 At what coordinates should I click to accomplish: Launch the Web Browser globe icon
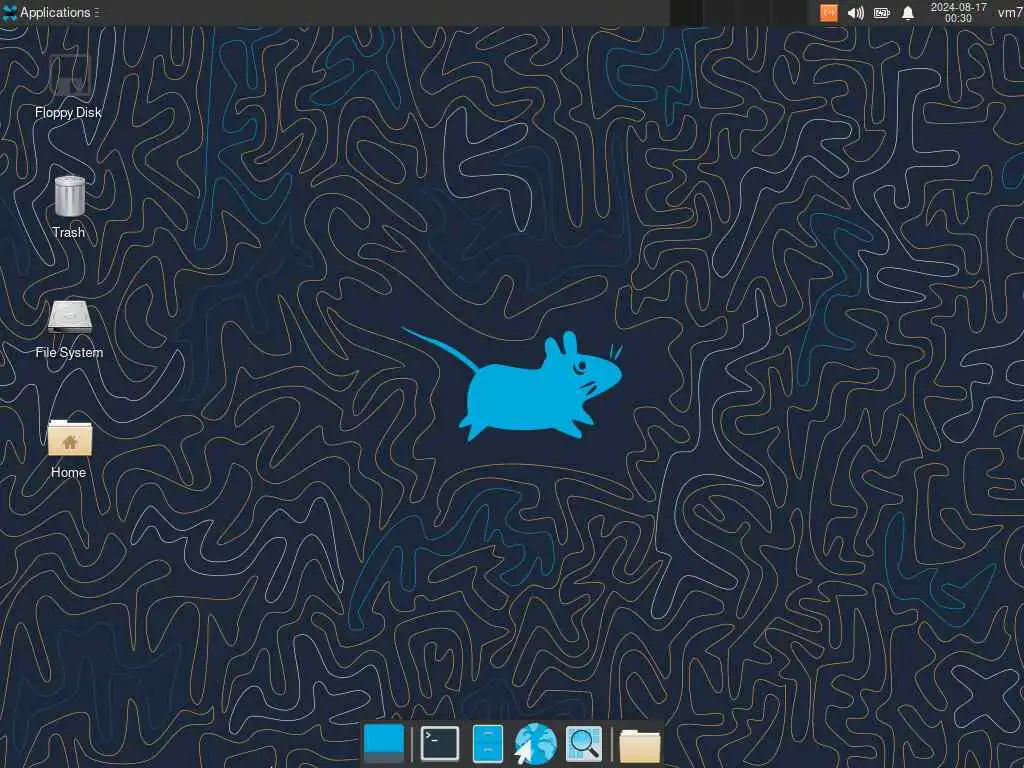click(x=535, y=743)
